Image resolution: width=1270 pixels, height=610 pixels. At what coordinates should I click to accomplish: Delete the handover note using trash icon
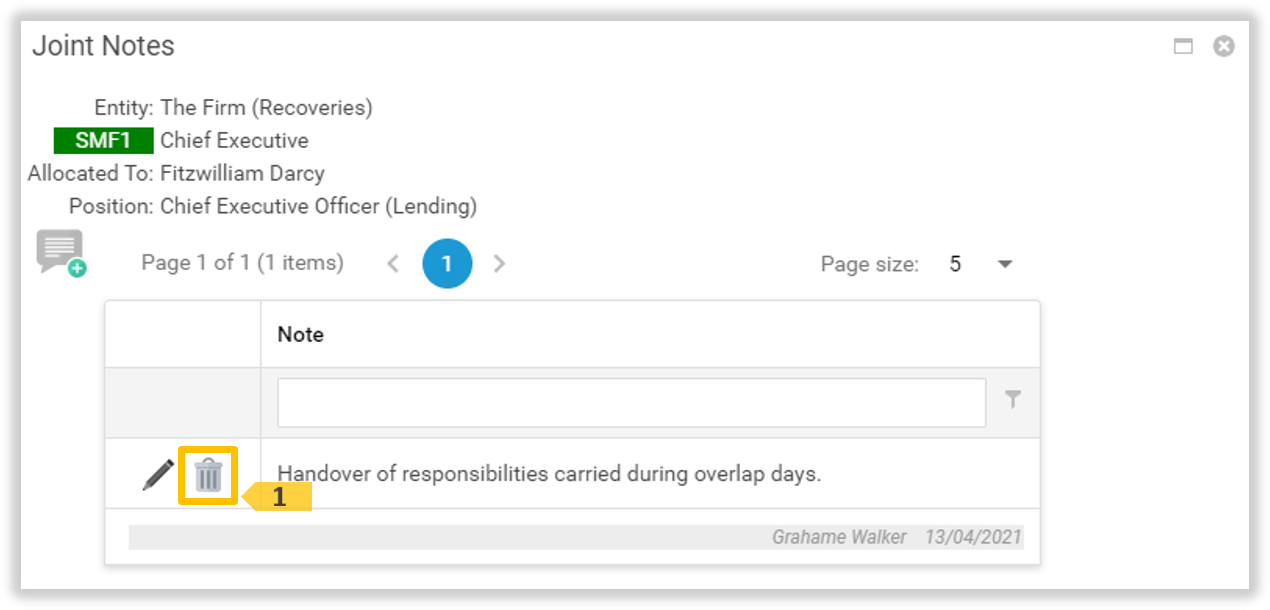coord(208,475)
